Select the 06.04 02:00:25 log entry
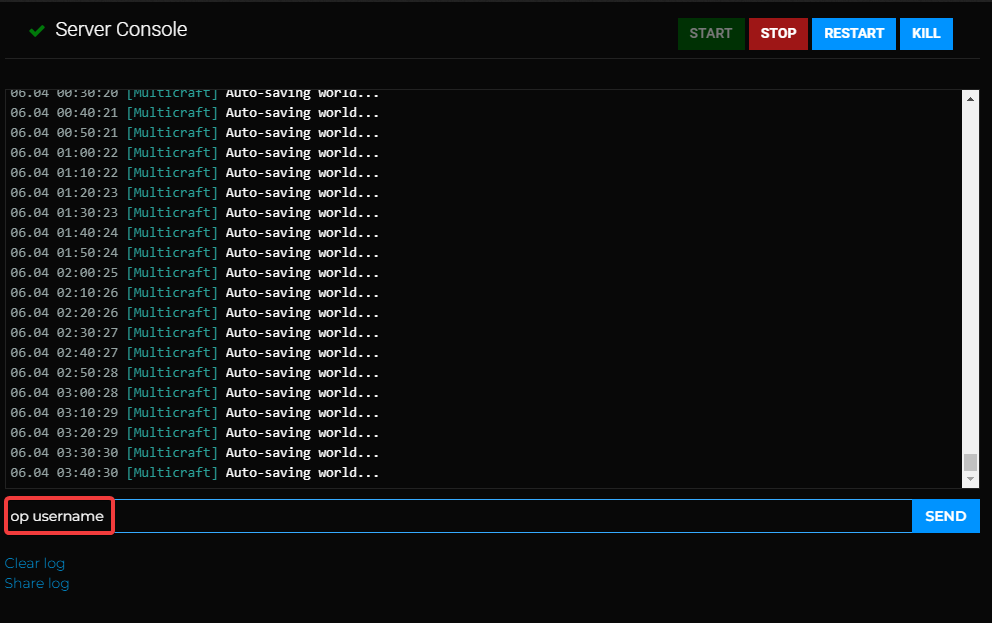992x623 pixels. pyautogui.click(x=195, y=273)
